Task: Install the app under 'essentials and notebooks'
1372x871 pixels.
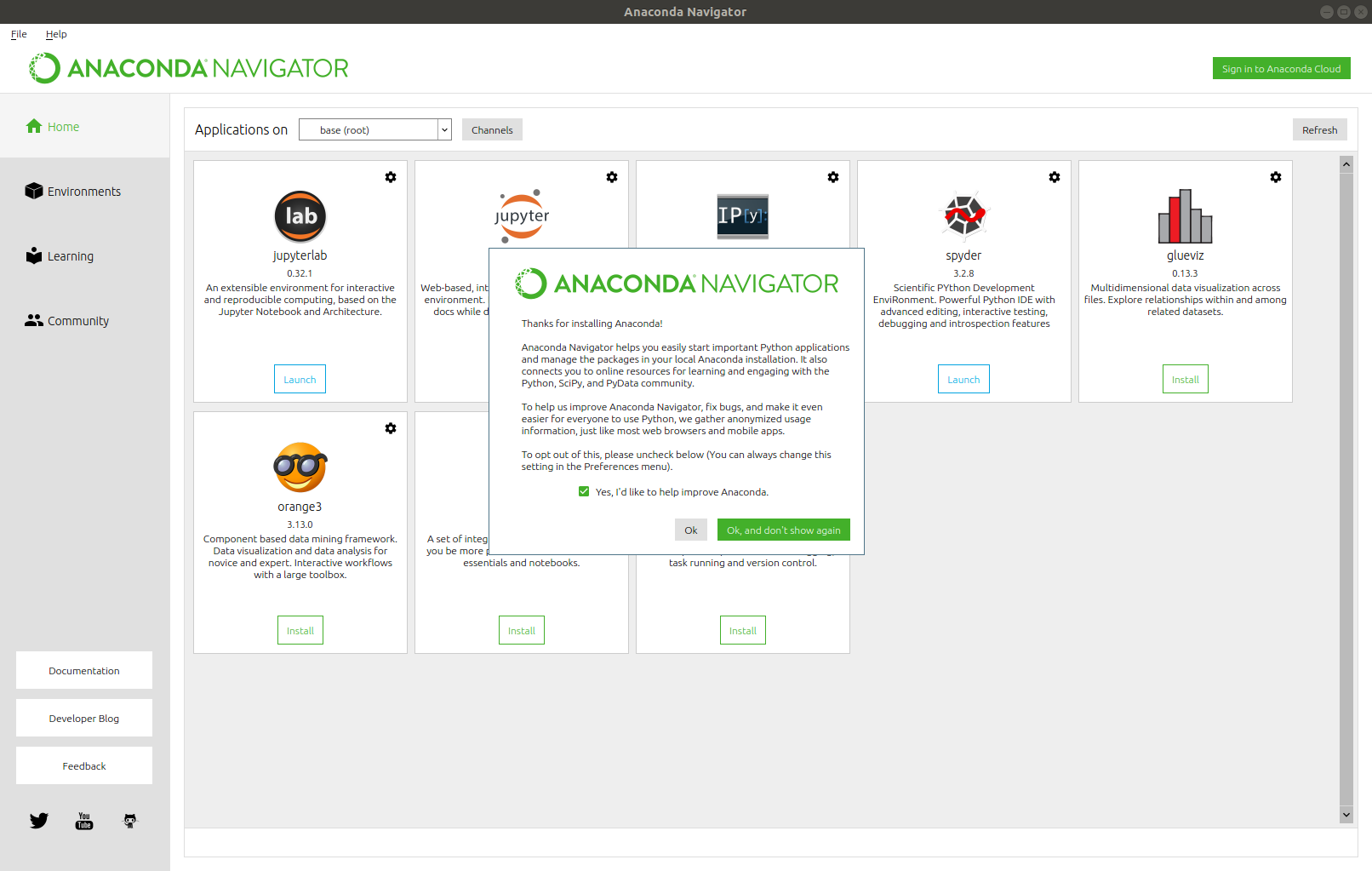Action: (521, 630)
